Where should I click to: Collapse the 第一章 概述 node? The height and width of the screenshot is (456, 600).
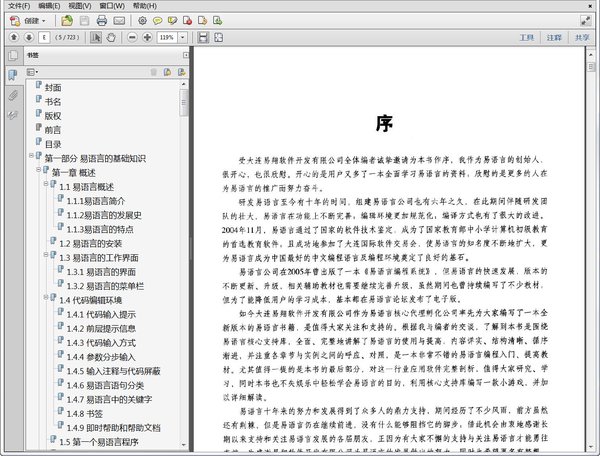pos(39,169)
